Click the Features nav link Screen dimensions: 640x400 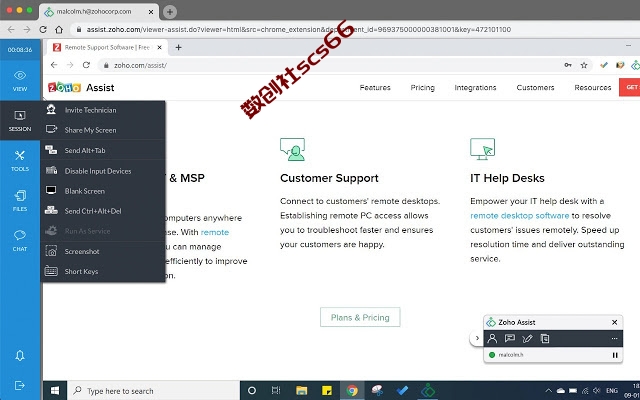point(375,87)
